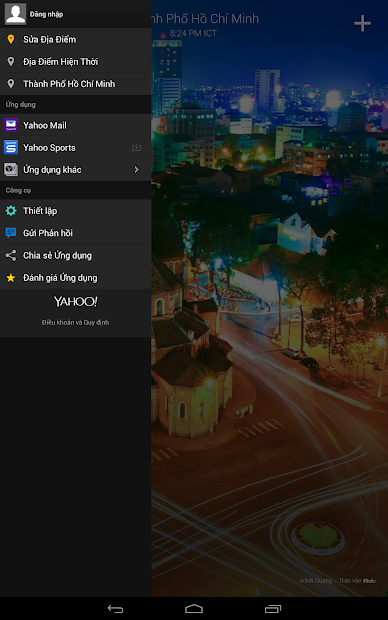
Task: Open the Yahoo Sports entry
Action: (x=76, y=147)
